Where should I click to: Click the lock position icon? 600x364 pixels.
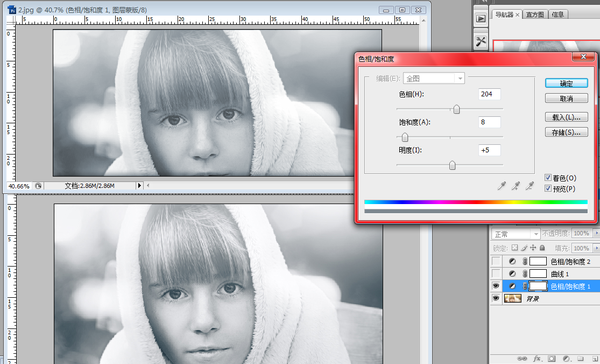pos(533,248)
